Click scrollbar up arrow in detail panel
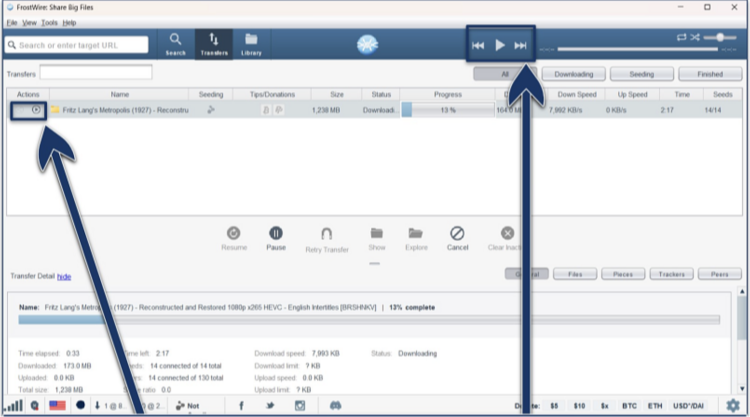Viewport: 750px width, 417px height. coord(742,291)
